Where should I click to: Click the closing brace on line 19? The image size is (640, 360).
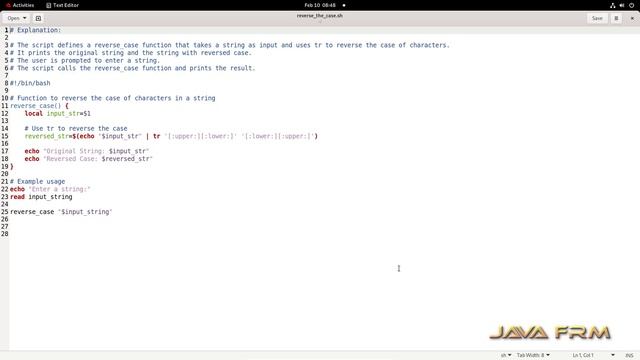click(x=11, y=167)
